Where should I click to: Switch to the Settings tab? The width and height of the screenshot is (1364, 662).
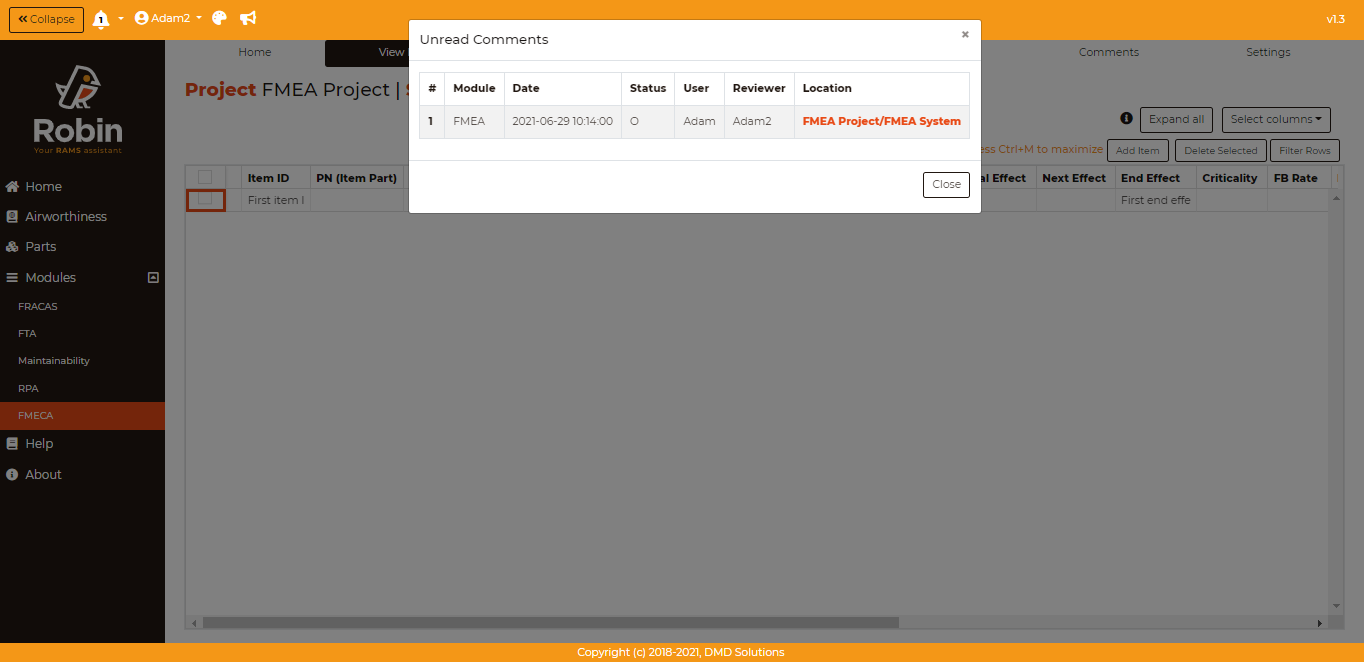click(x=1267, y=52)
